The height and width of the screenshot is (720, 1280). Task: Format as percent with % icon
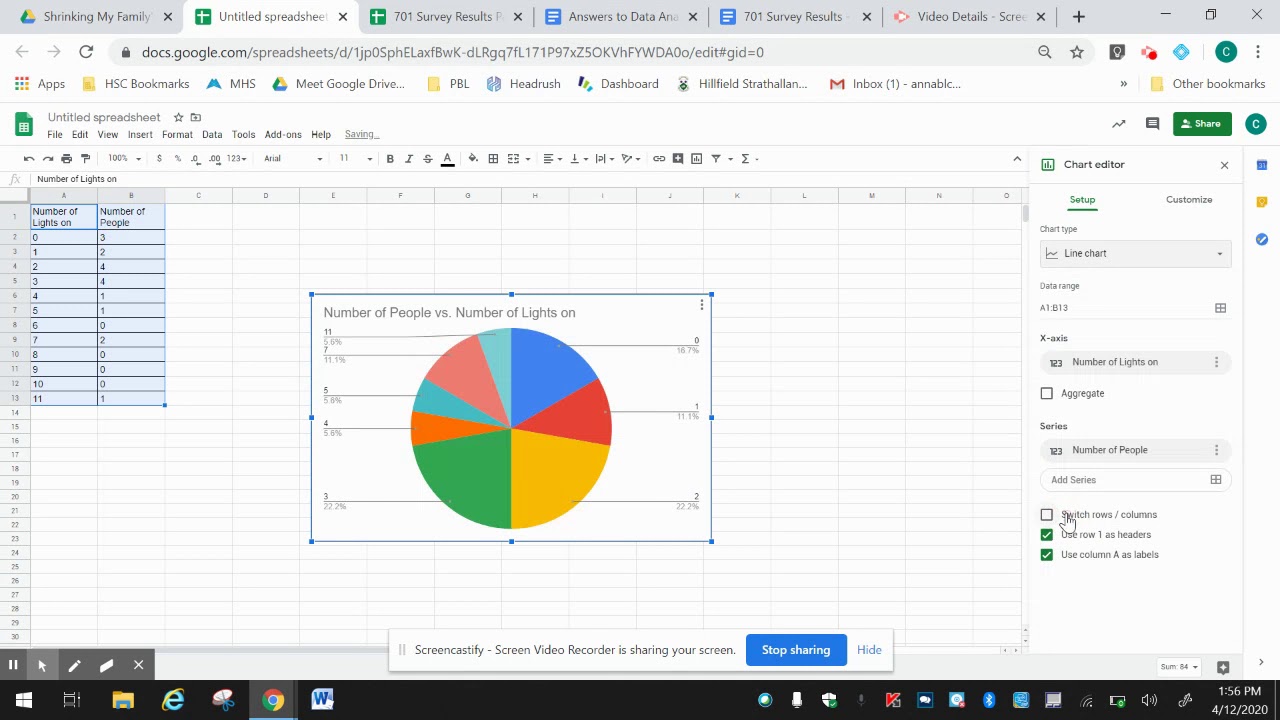(177, 158)
